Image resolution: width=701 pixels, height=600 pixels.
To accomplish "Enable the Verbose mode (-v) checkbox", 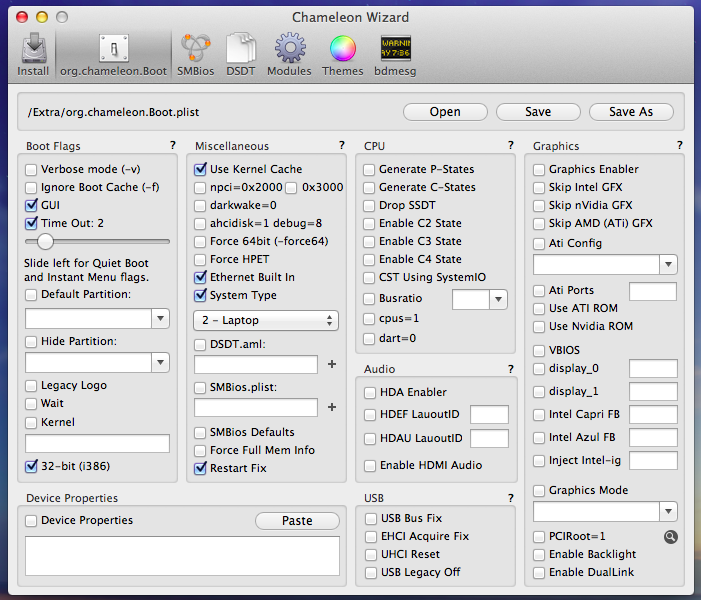I will (32, 169).
